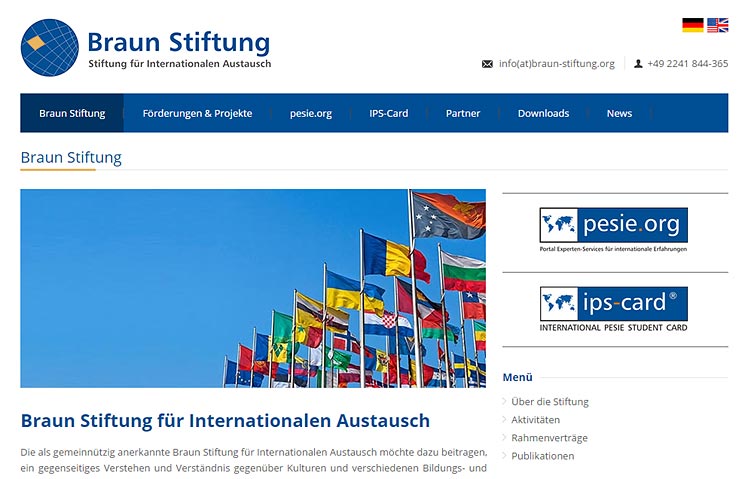Click the chevron beside Publikationen
748x479 pixels.
click(x=504, y=455)
